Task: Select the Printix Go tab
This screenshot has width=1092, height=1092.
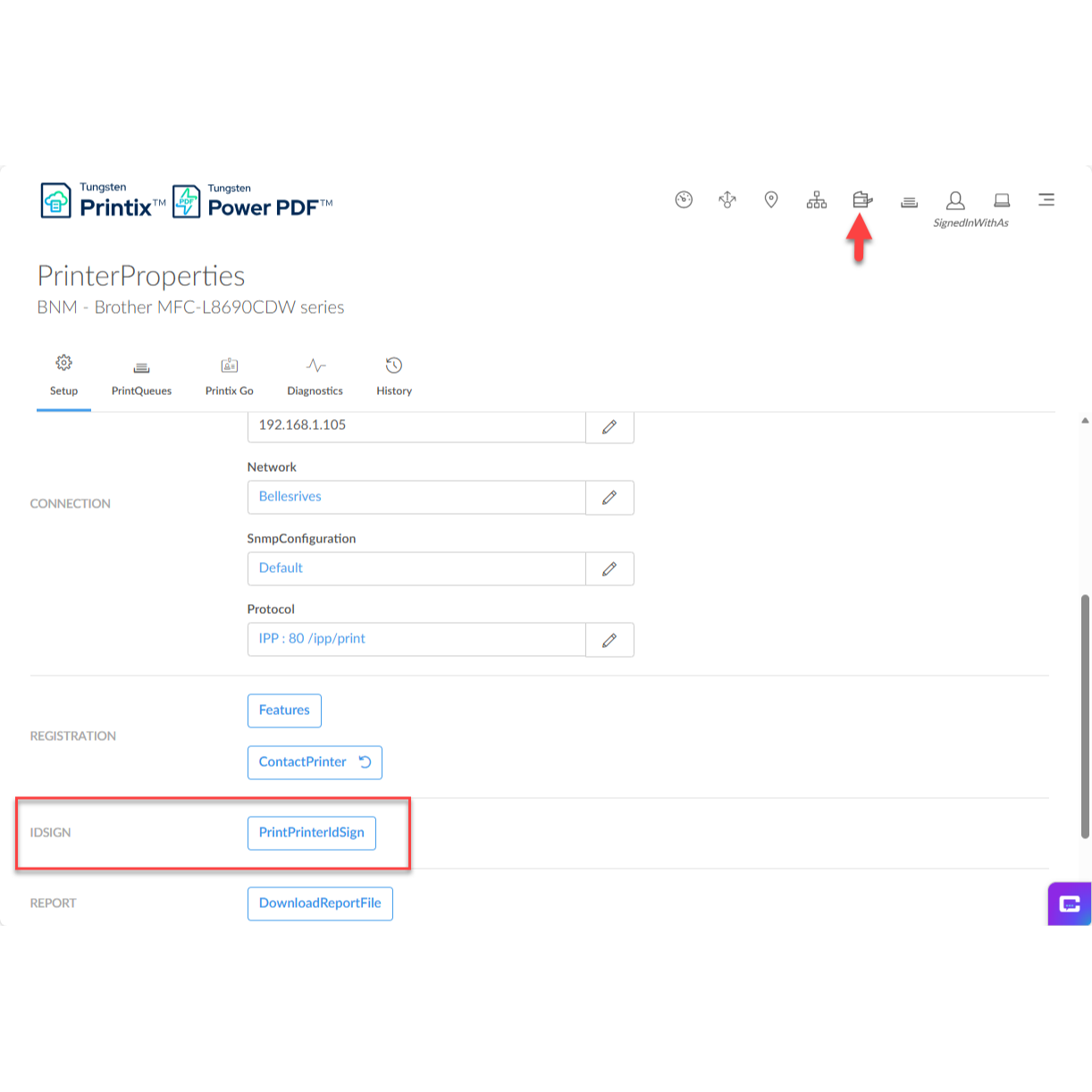Action: [230, 377]
